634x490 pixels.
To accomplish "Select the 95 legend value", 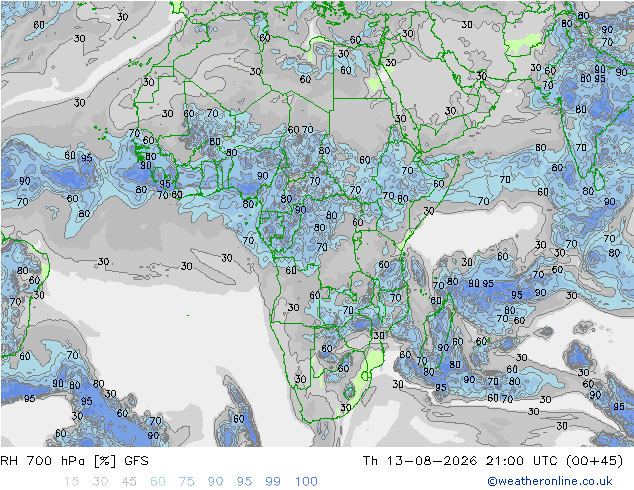I will click(244, 481).
